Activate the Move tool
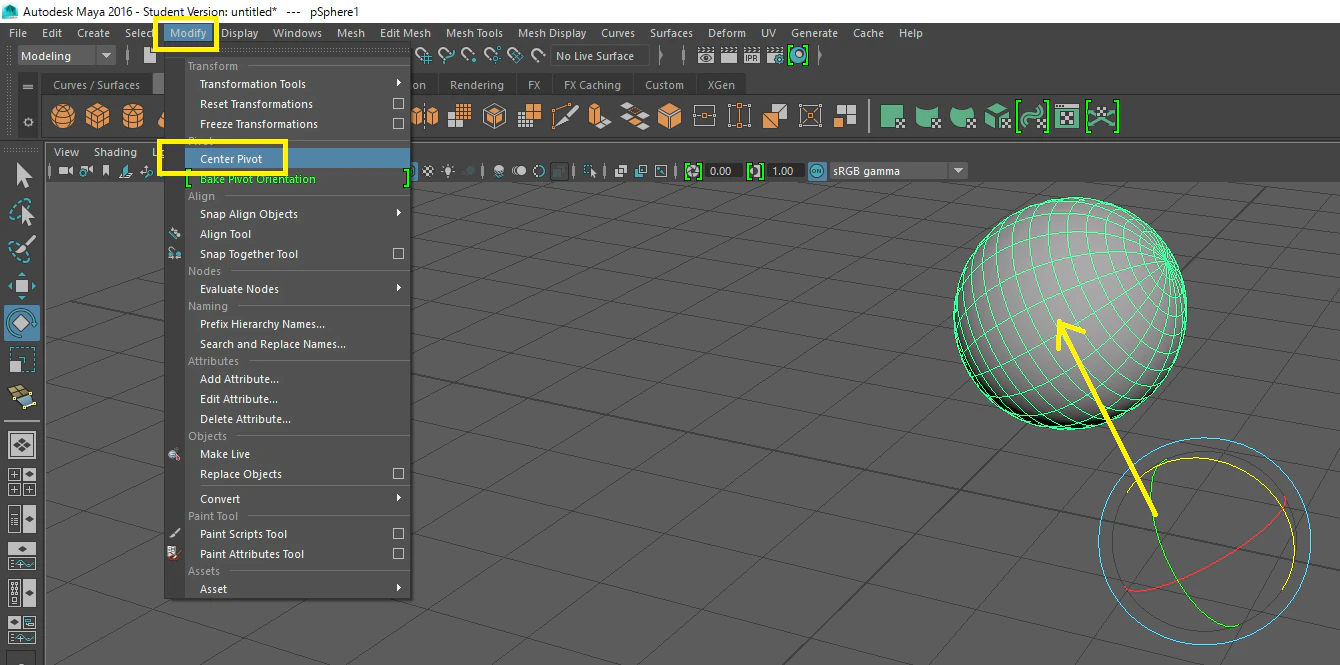Screen dimensions: 1340x665 point(22,286)
